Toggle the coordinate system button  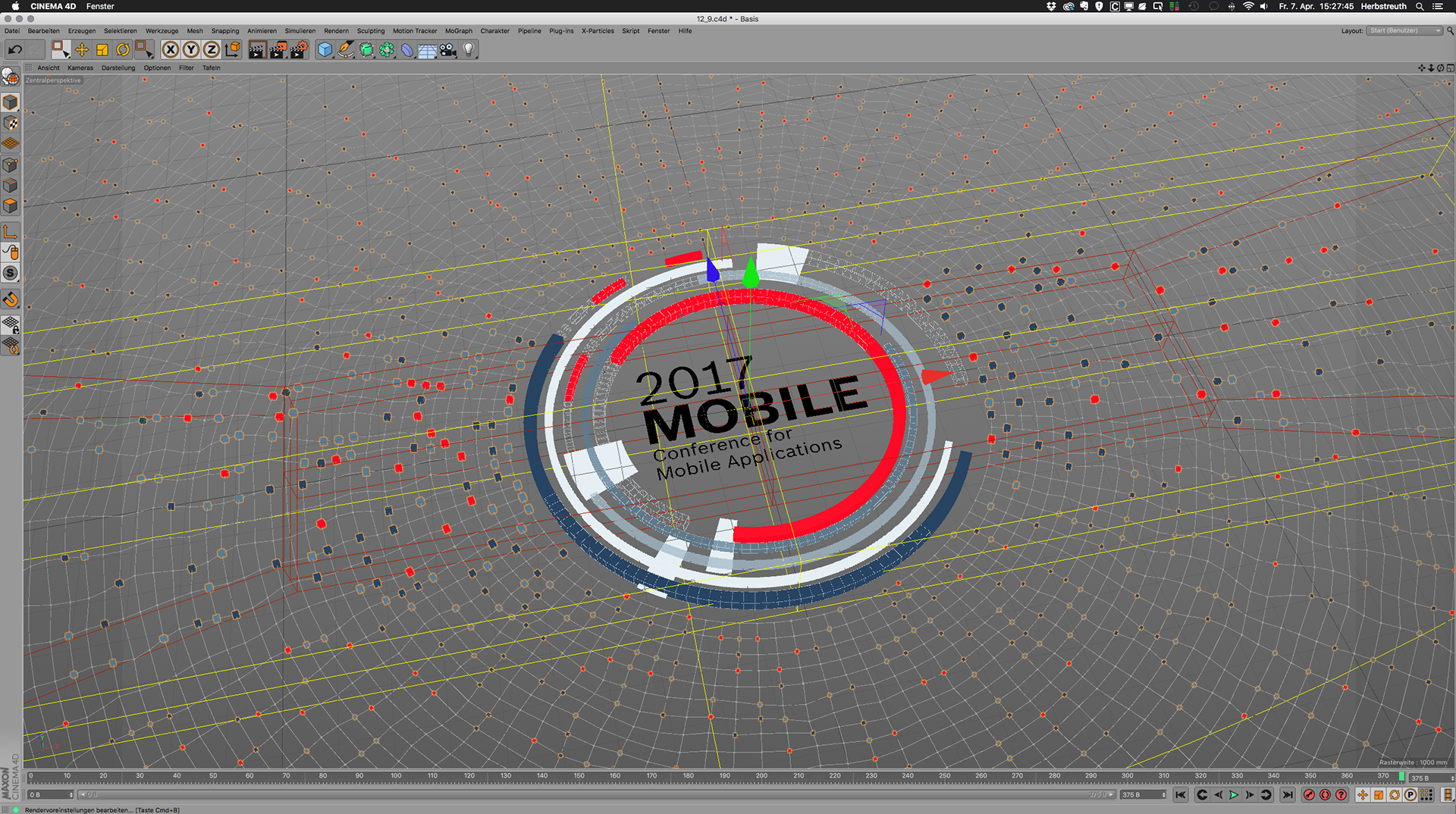pos(233,50)
